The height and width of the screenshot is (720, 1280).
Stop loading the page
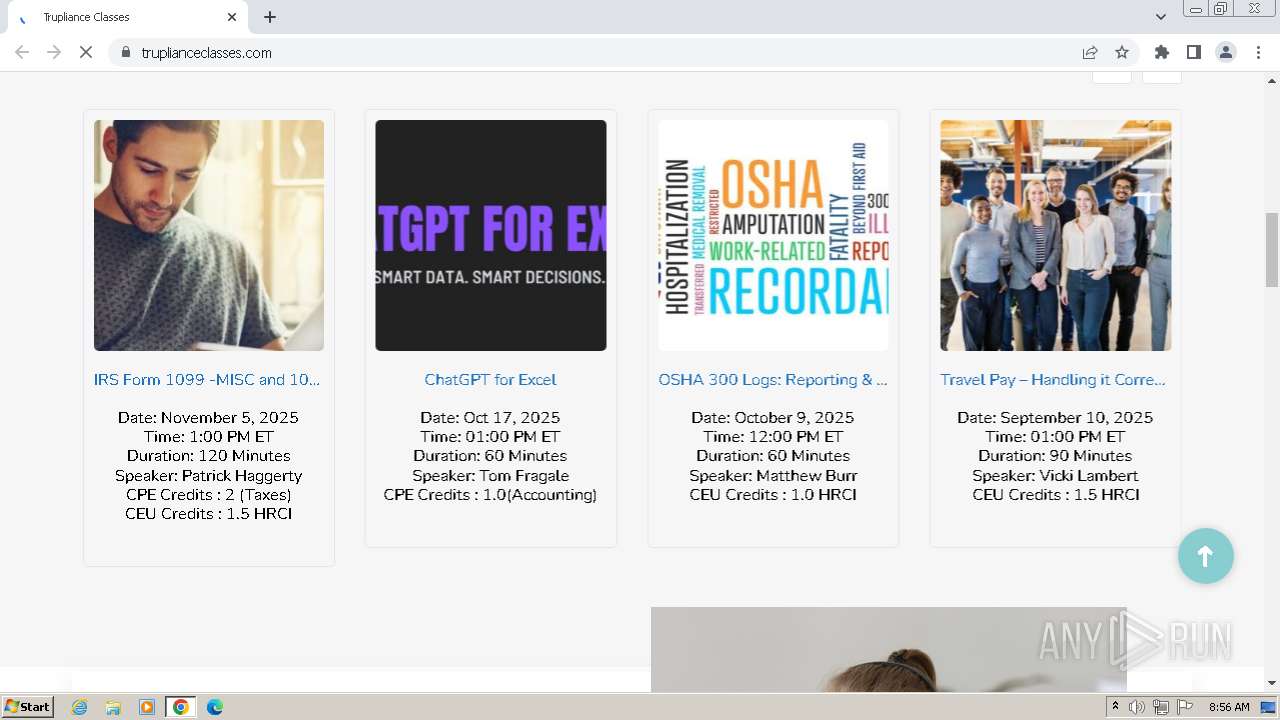tap(86, 52)
